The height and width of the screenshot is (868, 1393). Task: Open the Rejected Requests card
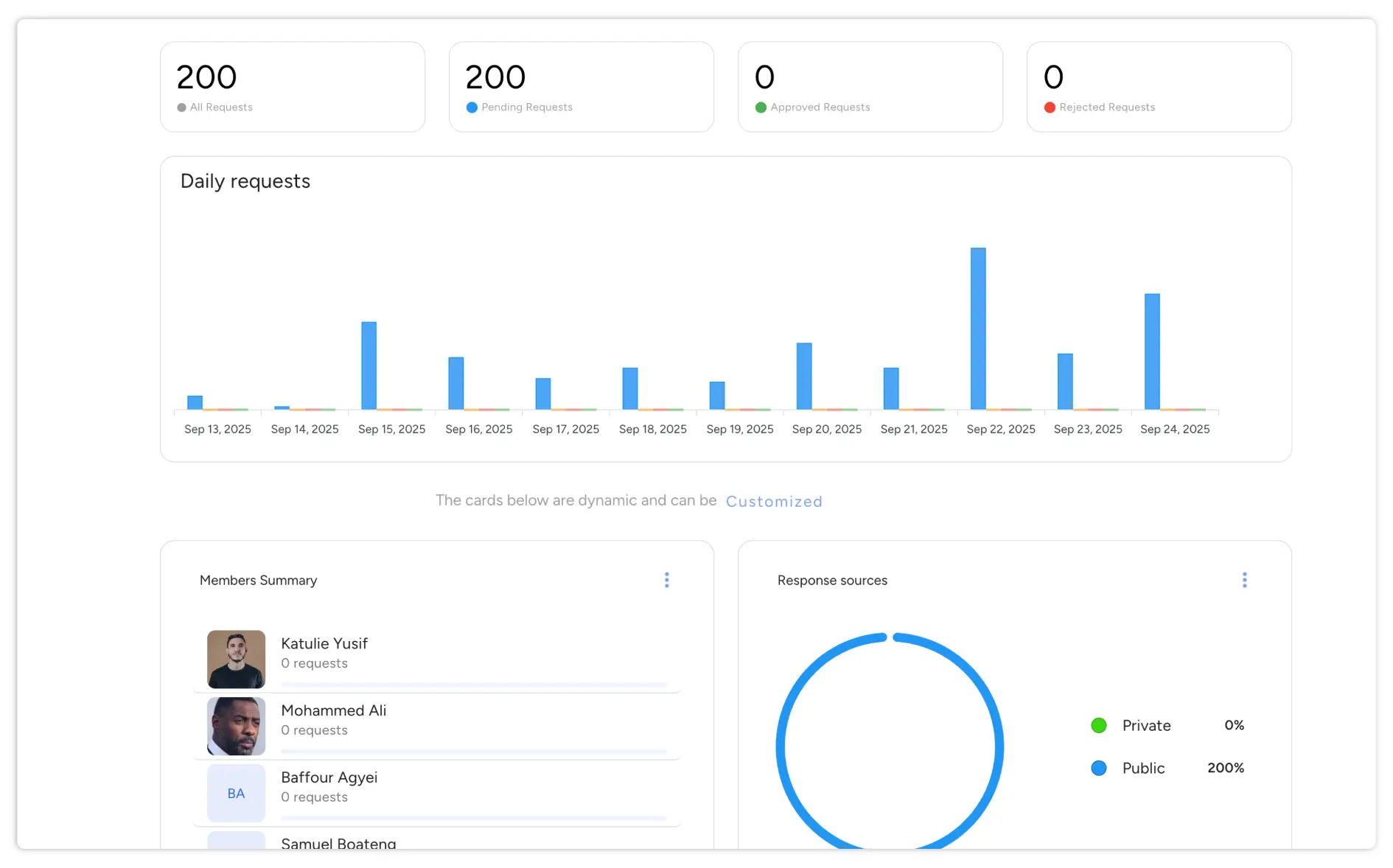pos(1159,87)
